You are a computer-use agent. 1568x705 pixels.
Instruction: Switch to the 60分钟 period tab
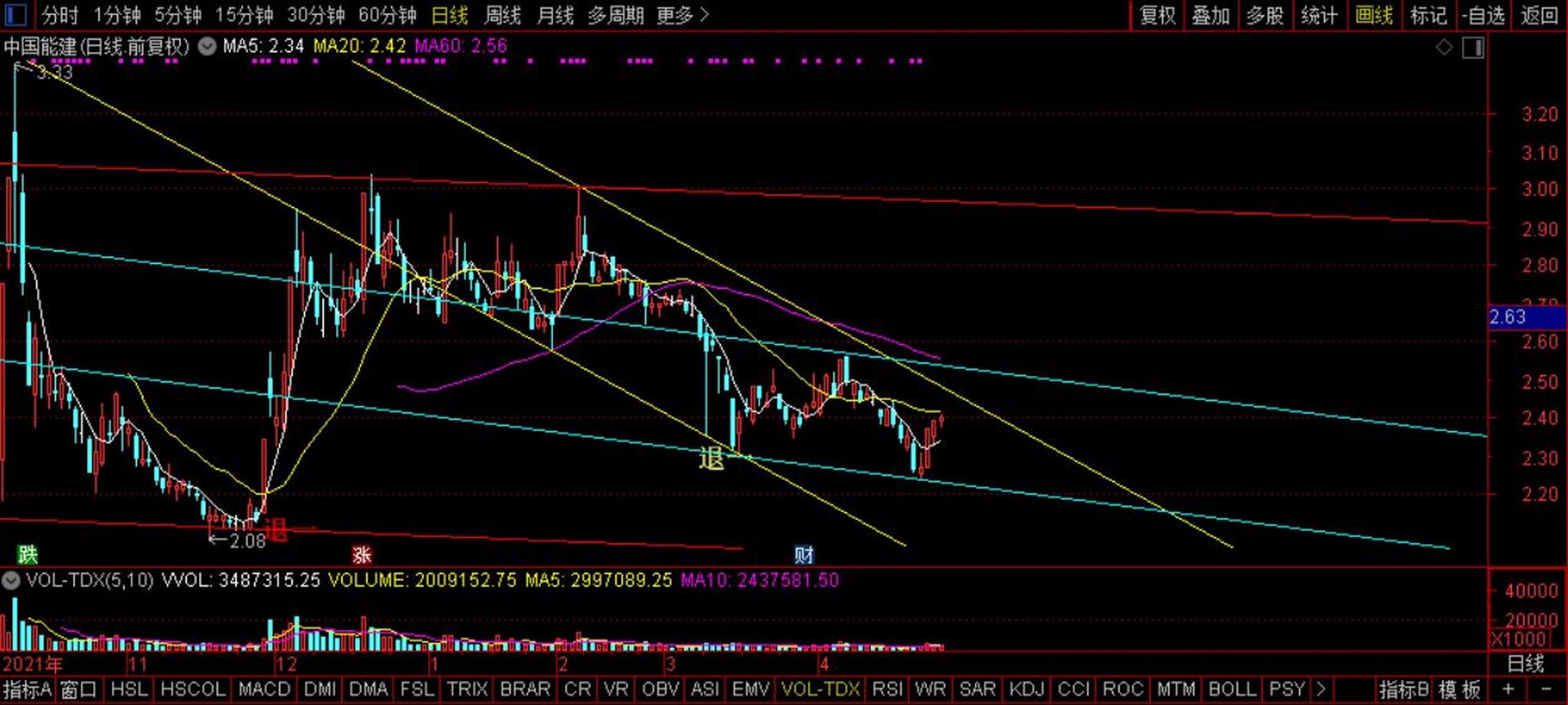(387, 15)
